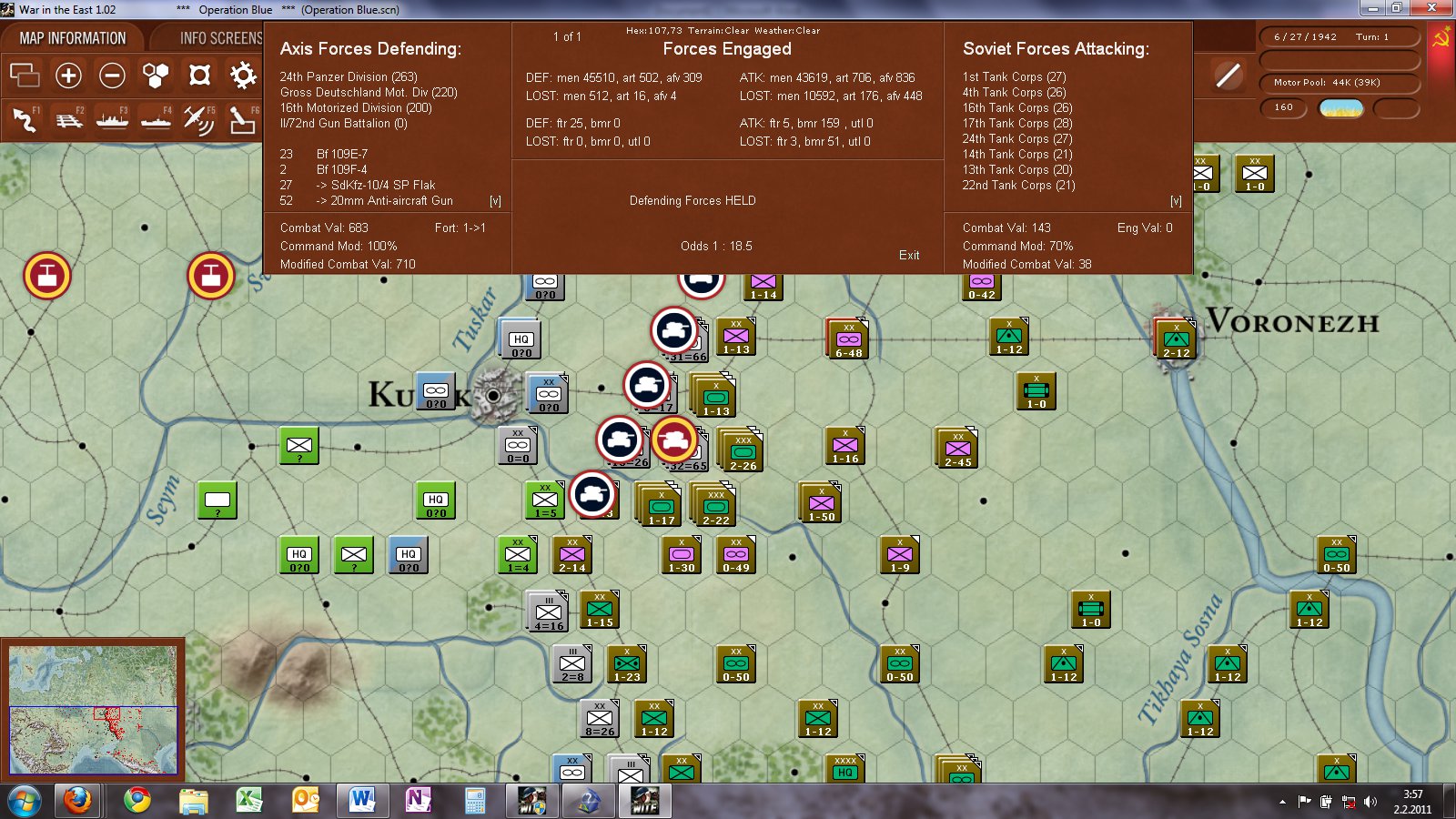The width and height of the screenshot is (1456, 819).
Task: Open 24th Panzer Division unit details
Action: (349, 76)
